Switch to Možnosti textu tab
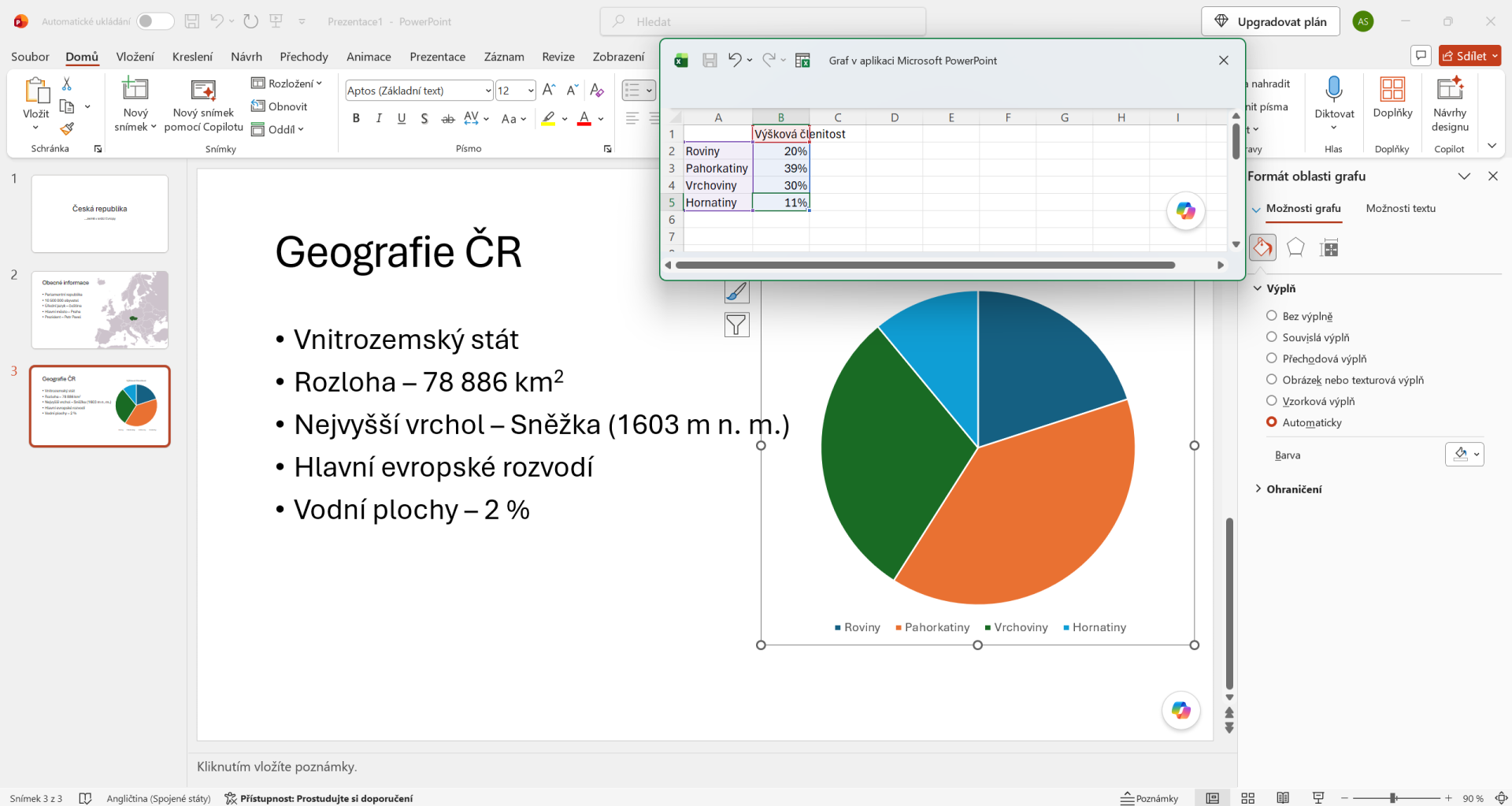This screenshot has height=806, width=1512. pyautogui.click(x=1401, y=208)
